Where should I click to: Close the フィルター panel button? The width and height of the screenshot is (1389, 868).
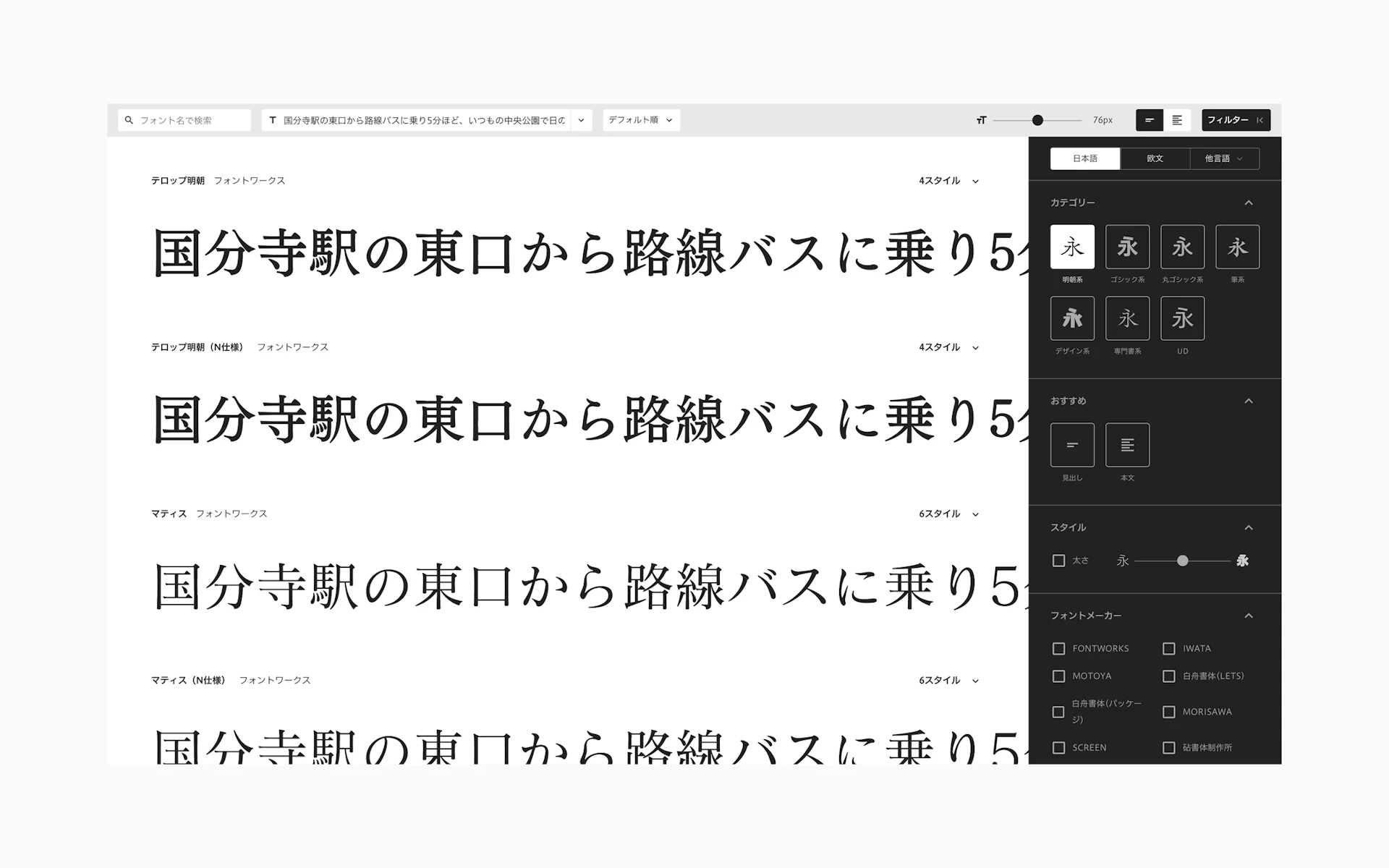(1236, 120)
